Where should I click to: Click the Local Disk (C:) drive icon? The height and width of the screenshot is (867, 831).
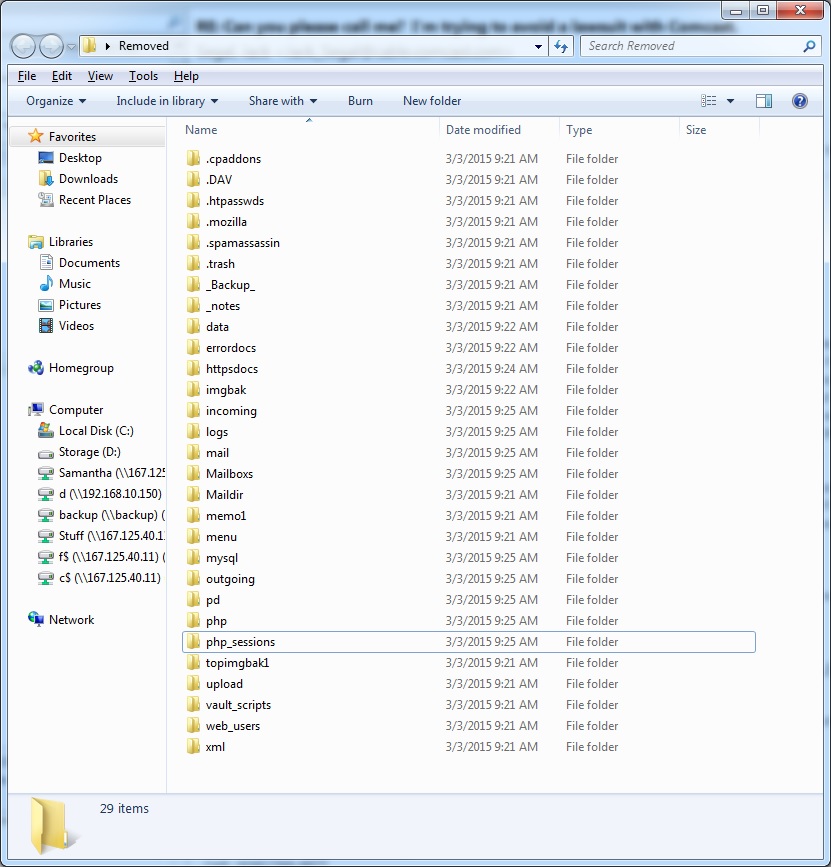point(46,430)
